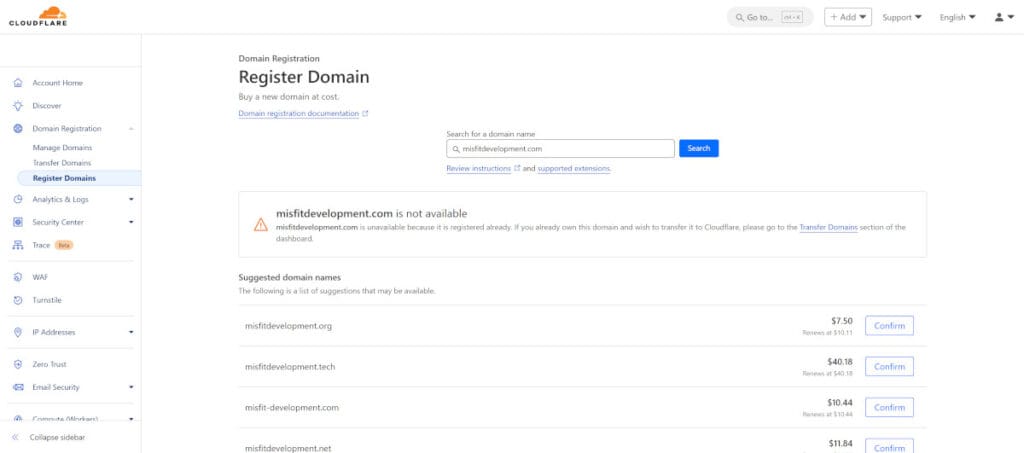
Task: Click the $10.44 price
Action: coord(840,403)
